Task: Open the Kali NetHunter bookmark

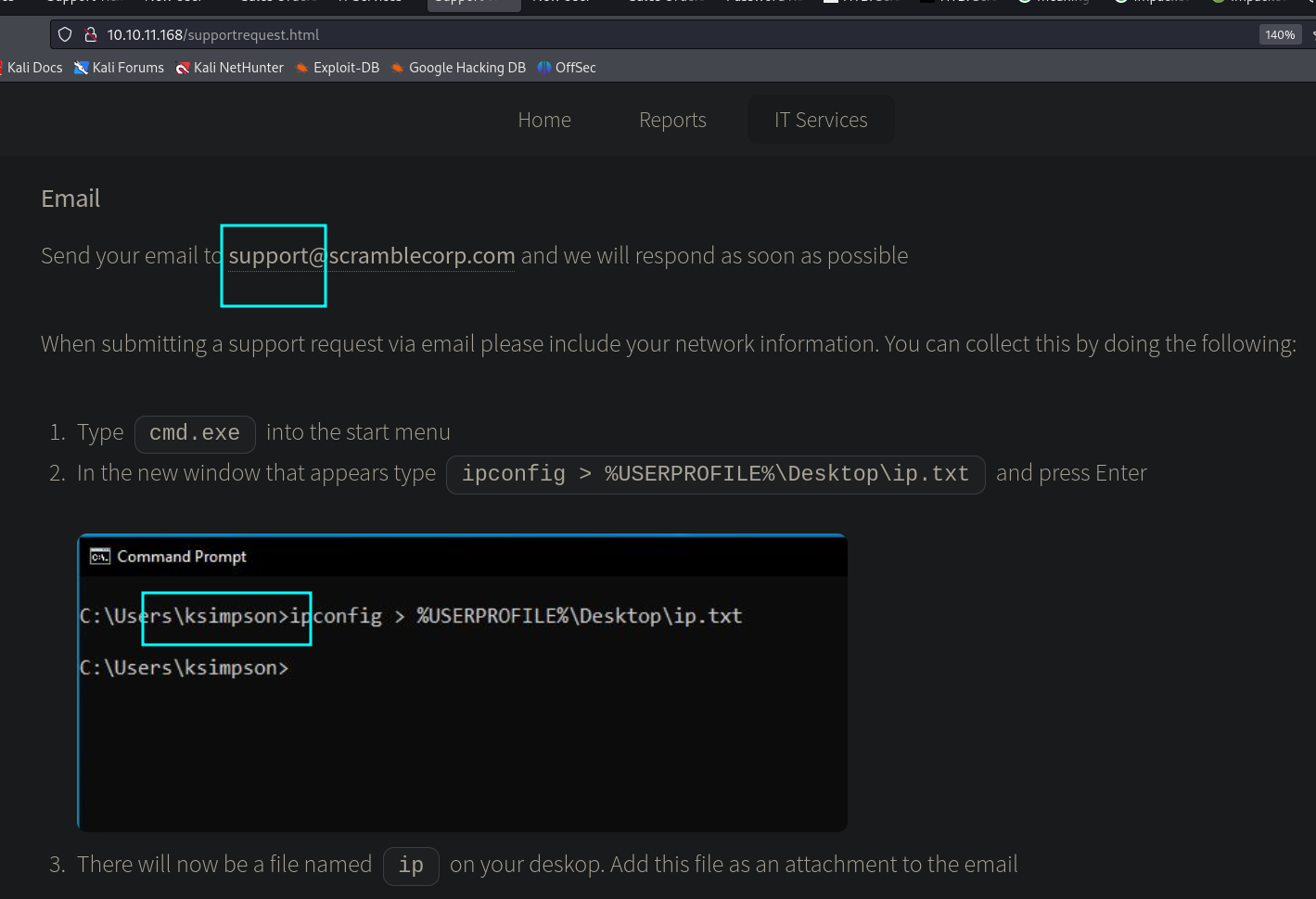Action: point(230,68)
